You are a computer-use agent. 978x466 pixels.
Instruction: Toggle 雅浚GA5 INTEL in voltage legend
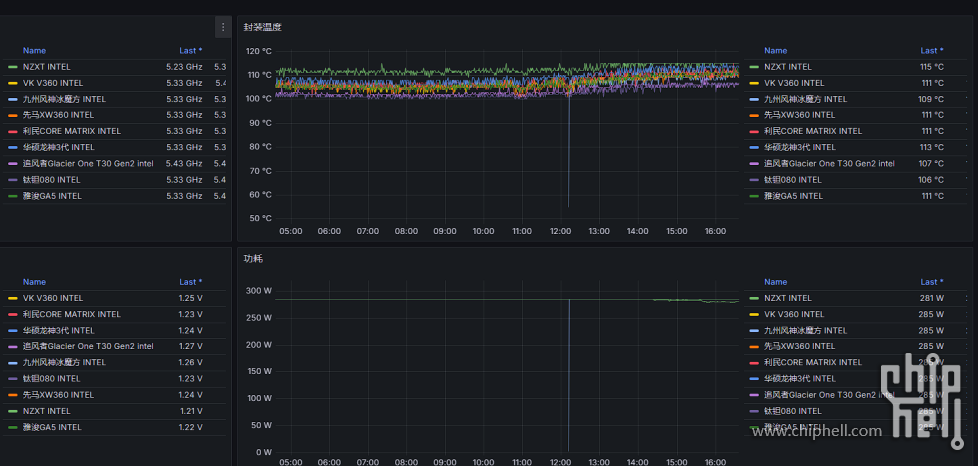click(x=52, y=427)
